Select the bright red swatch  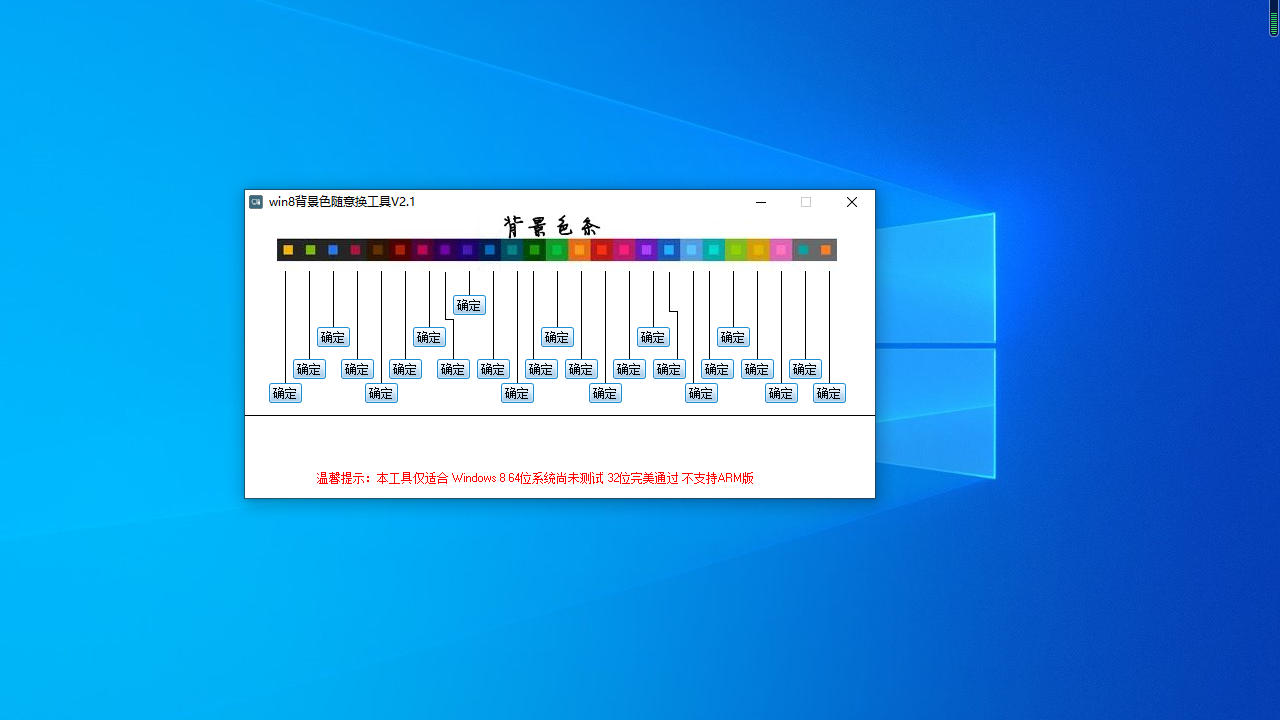602,250
